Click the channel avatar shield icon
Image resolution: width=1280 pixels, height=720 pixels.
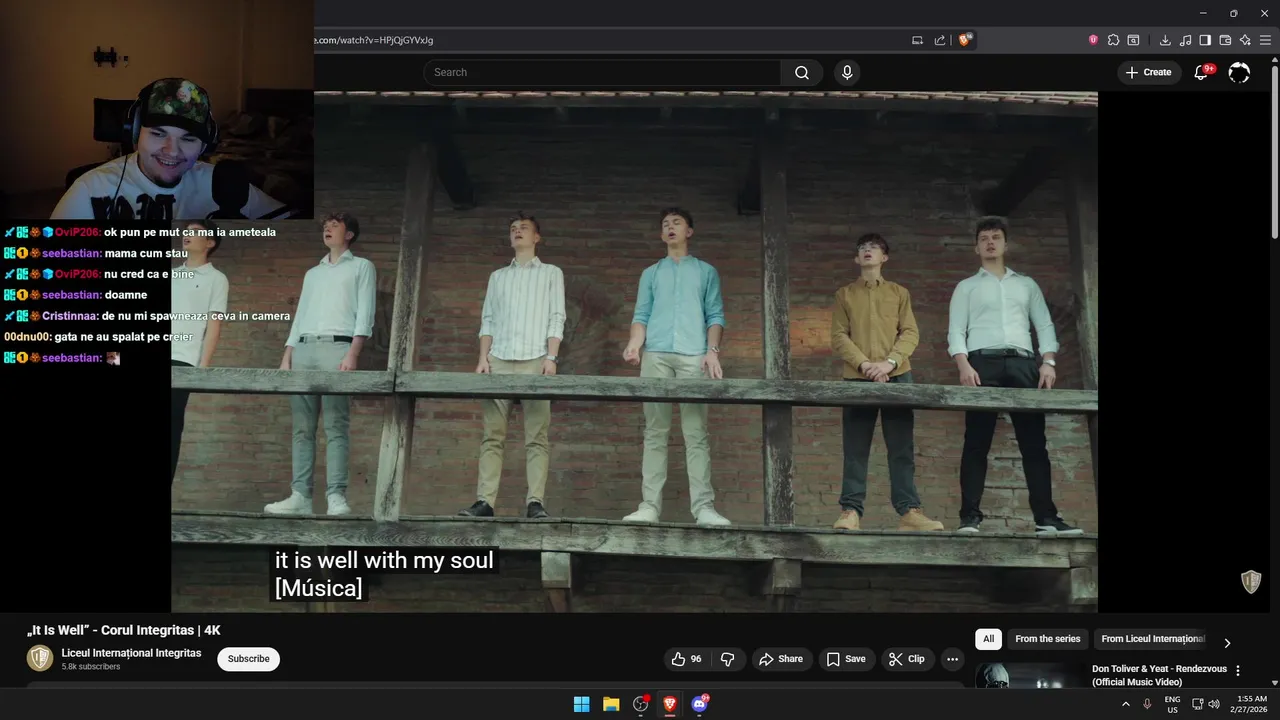[x=39, y=658]
